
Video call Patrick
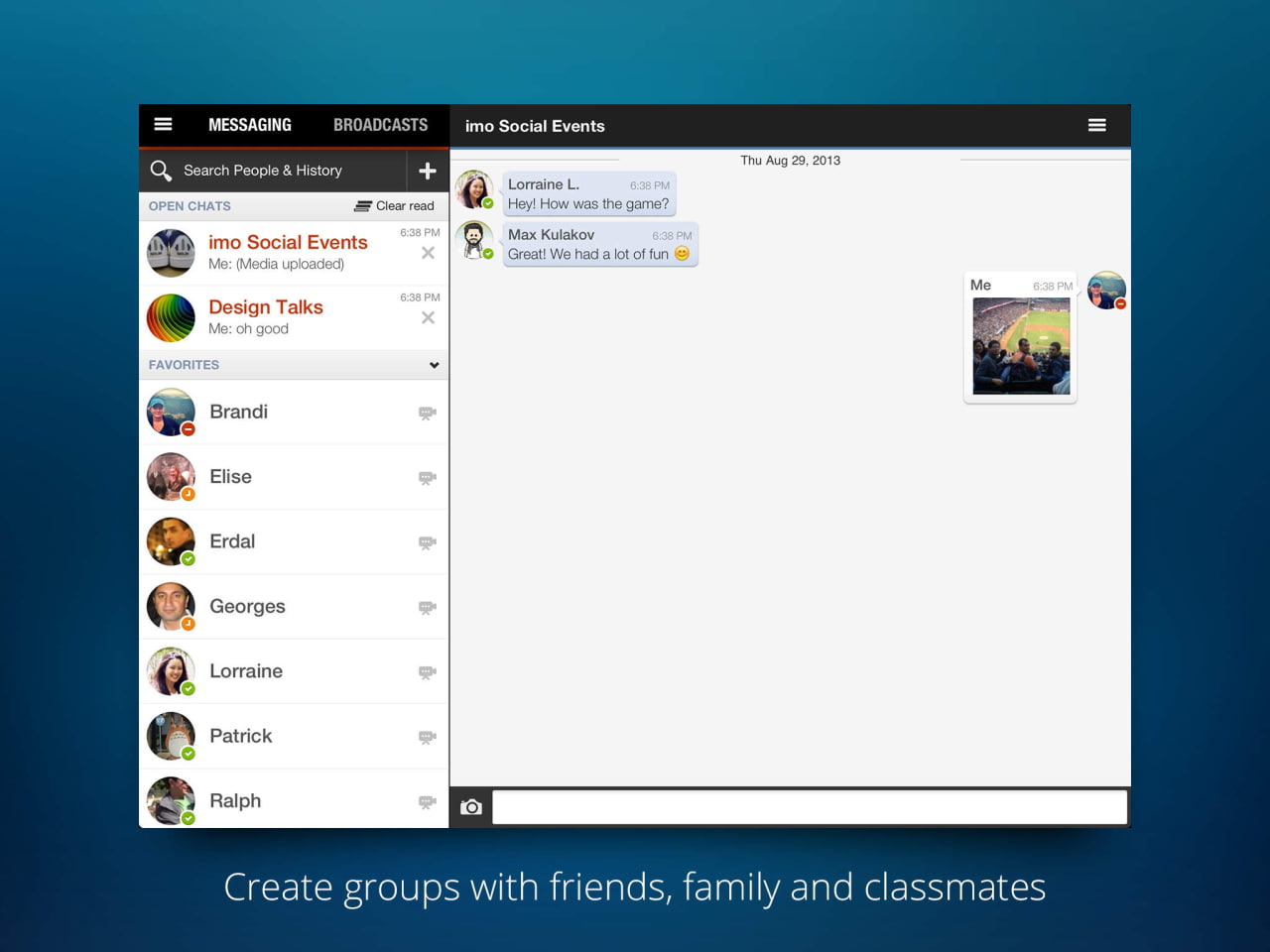427,736
